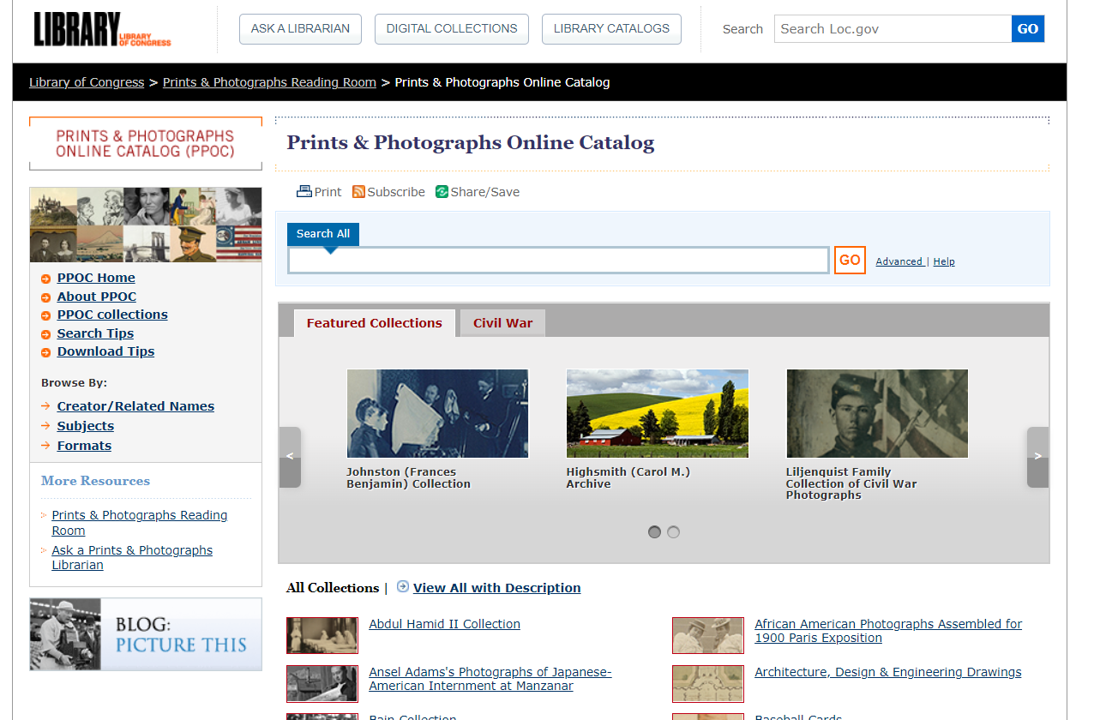Viewport: 1094px width, 720px height.
Task: Click the orange GO search button
Action: pos(849,260)
